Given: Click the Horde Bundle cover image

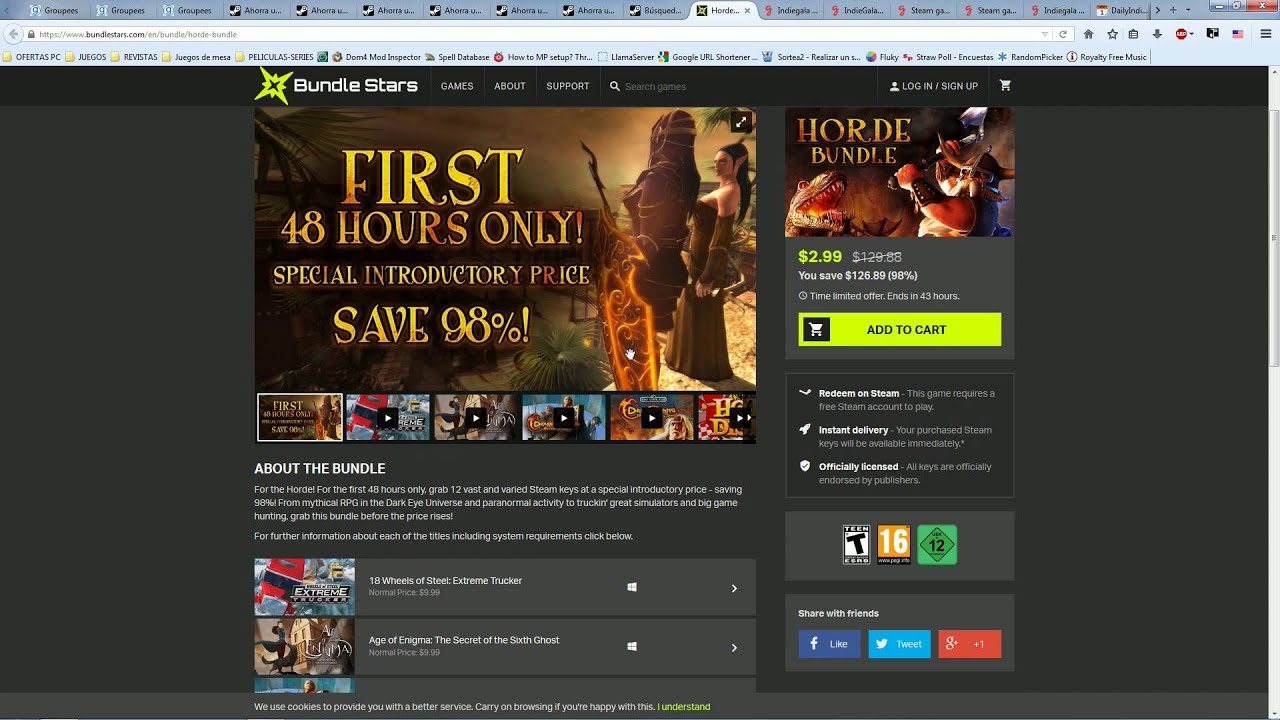Looking at the screenshot, I should click(x=899, y=172).
